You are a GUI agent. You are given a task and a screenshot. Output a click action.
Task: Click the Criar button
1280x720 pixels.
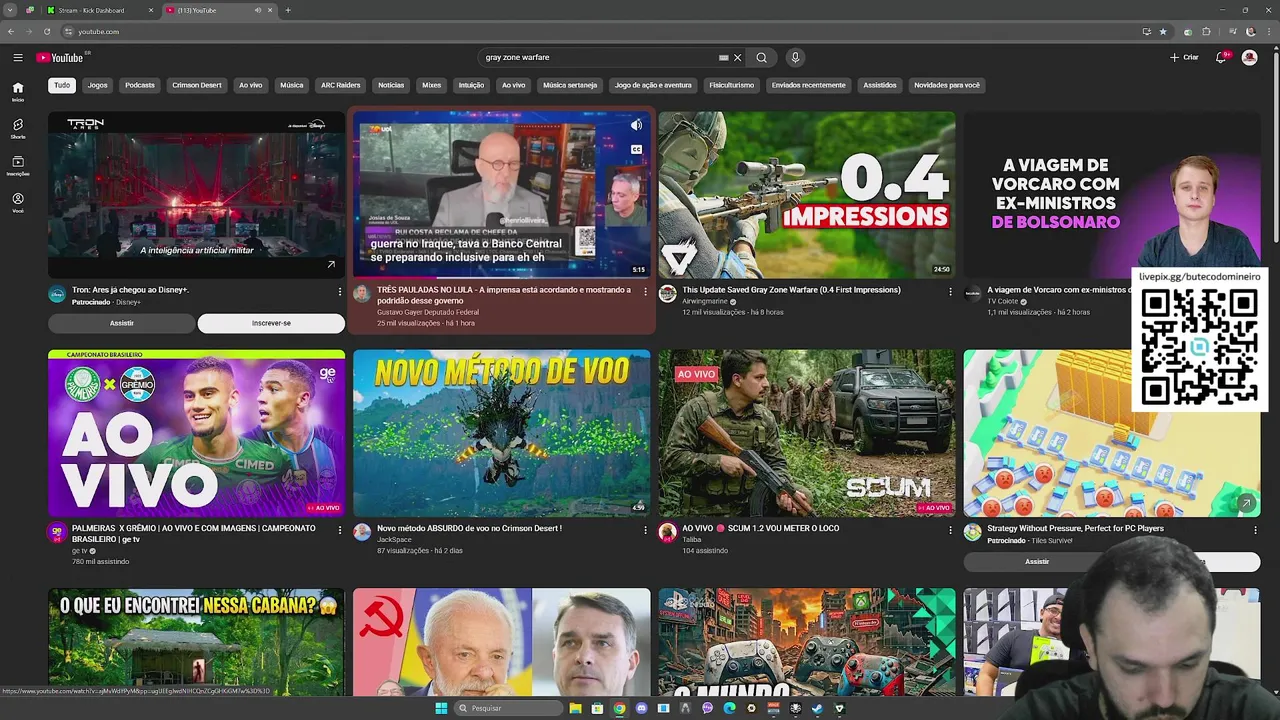click(1184, 58)
